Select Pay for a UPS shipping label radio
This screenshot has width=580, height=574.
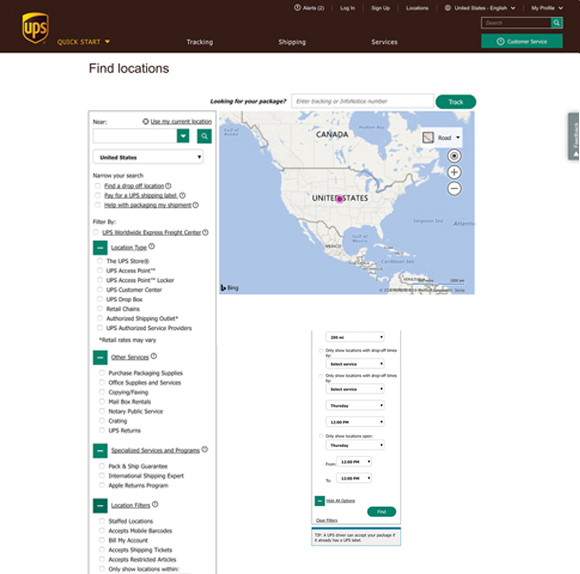[98, 195]
